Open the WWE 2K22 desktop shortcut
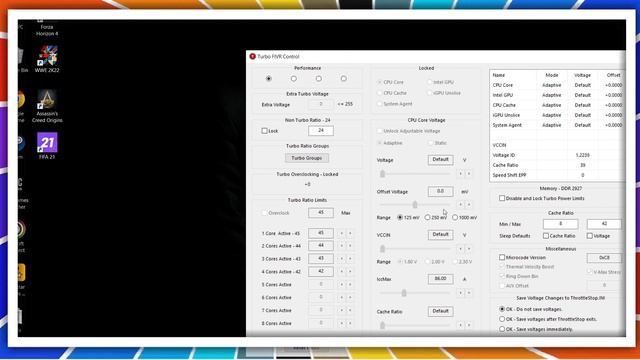 click(x=47, y=59)
